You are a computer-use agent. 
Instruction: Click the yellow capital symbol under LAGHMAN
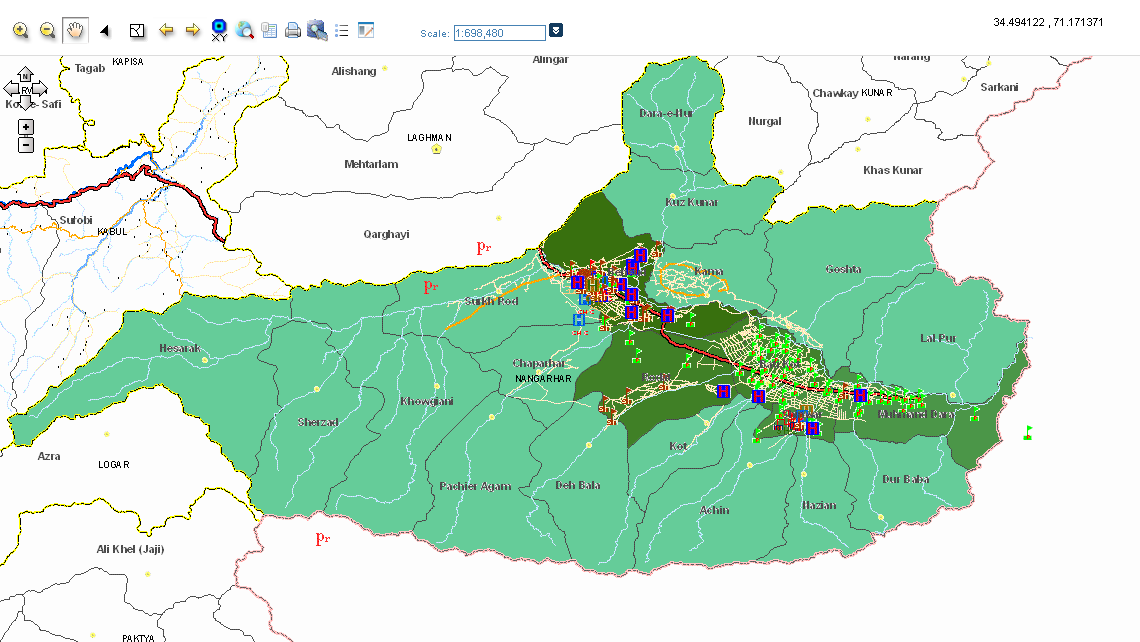pyautogui.click(x=436, y=149)
